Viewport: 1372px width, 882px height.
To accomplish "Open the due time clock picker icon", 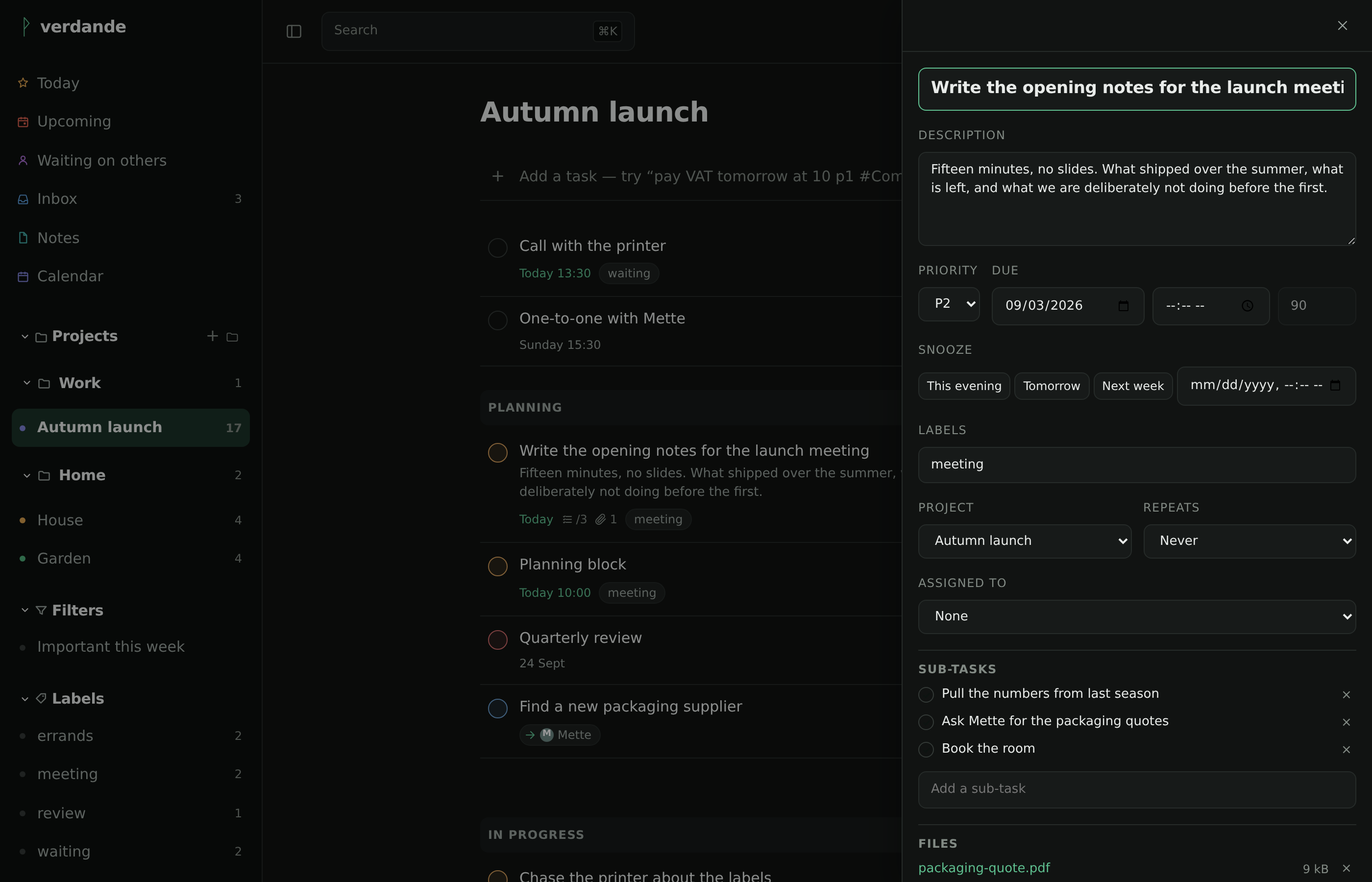I will (x=1247, y=306).
